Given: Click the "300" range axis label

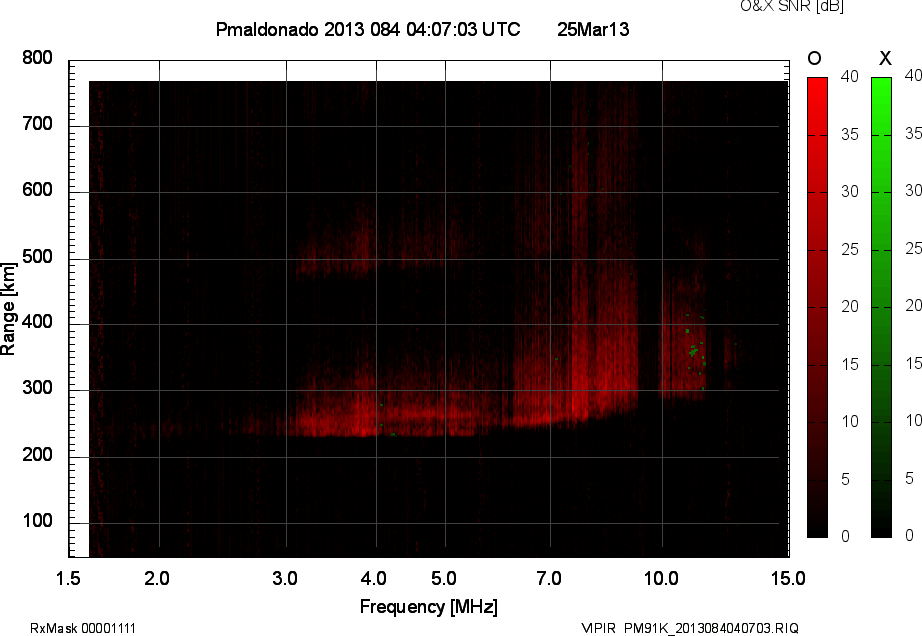Looking at the screenshot, I should [37, 388].
